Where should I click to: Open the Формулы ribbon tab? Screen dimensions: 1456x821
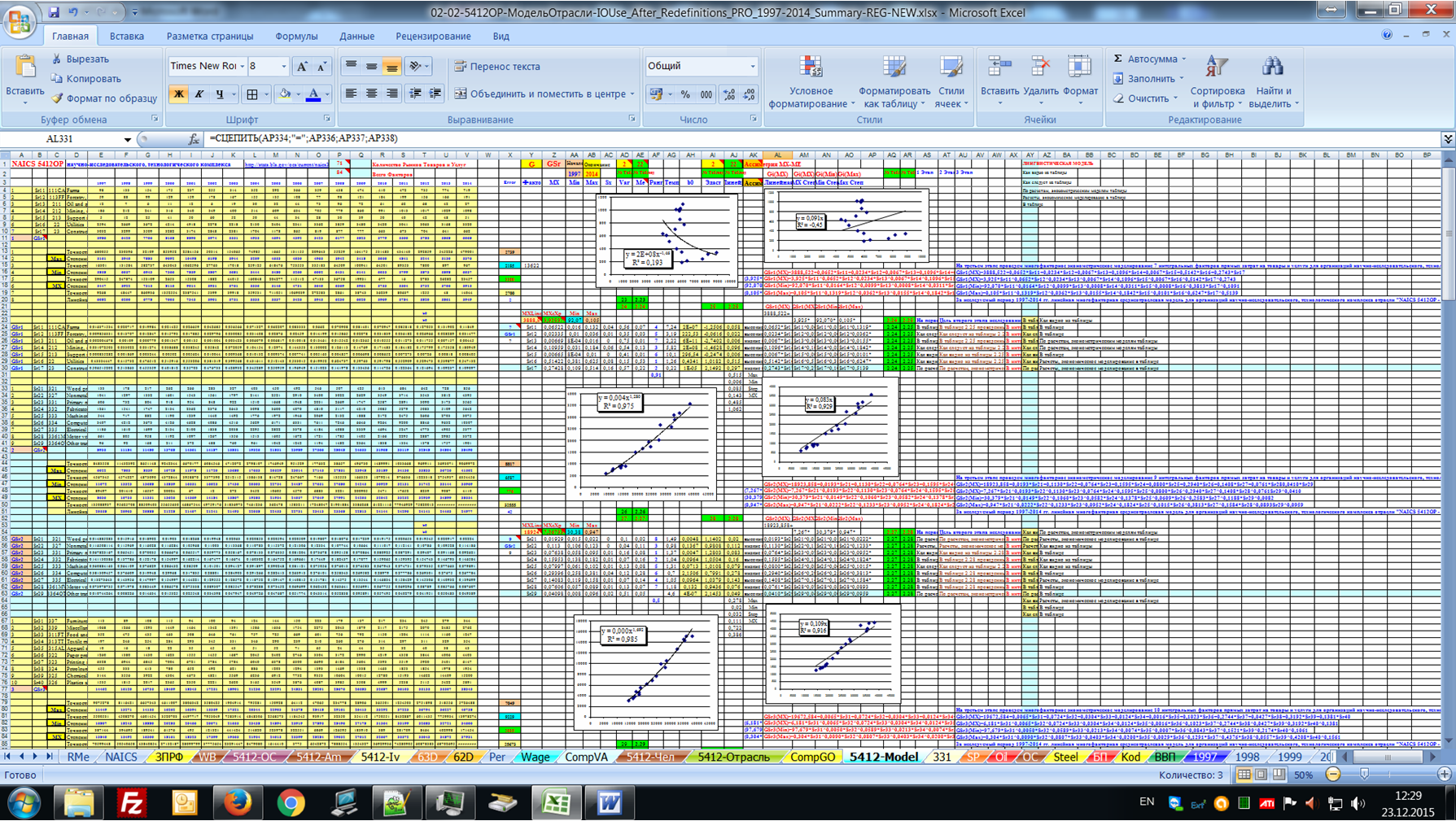[296, 36]
